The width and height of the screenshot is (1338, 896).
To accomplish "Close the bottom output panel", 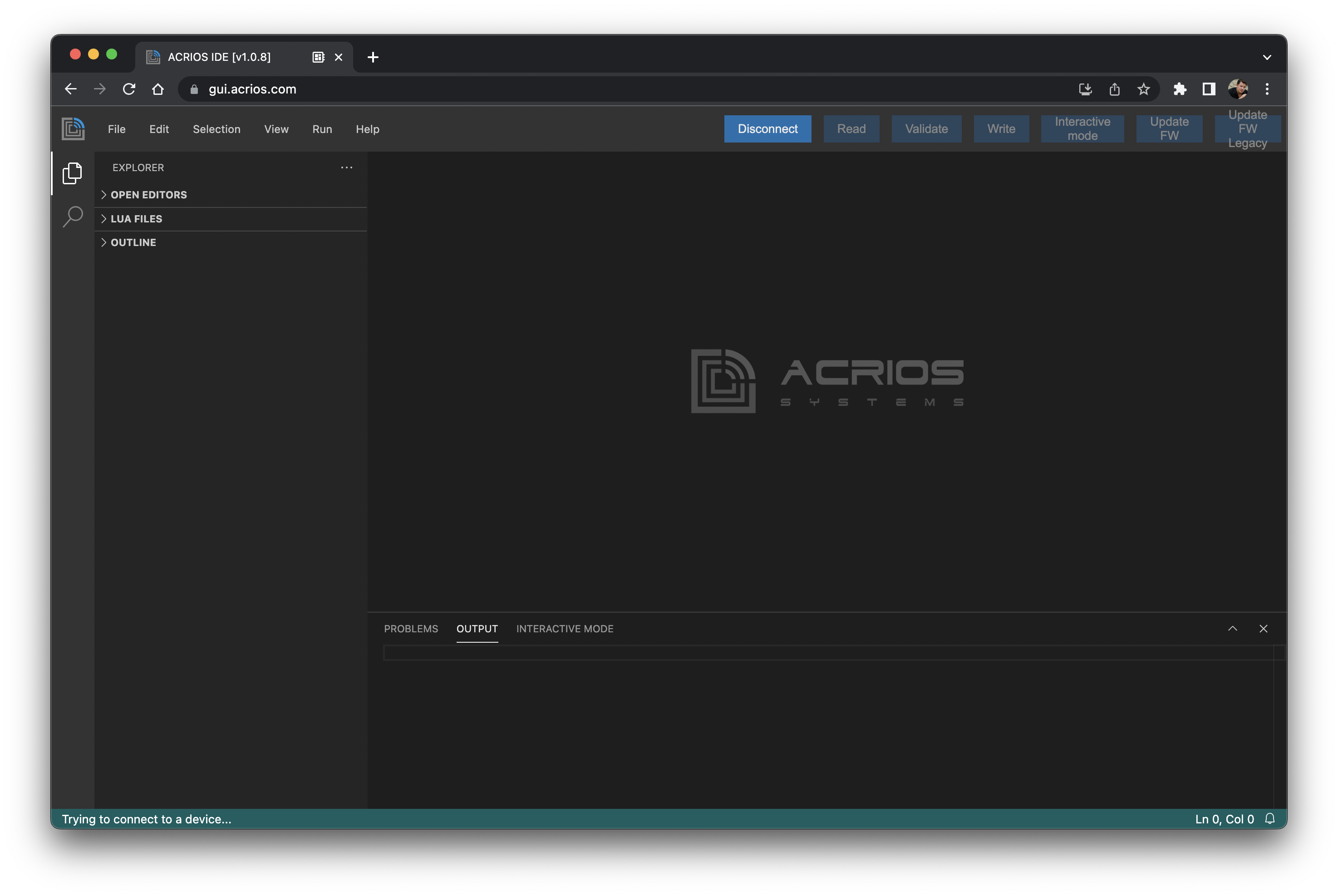I will coord(1263,629).
